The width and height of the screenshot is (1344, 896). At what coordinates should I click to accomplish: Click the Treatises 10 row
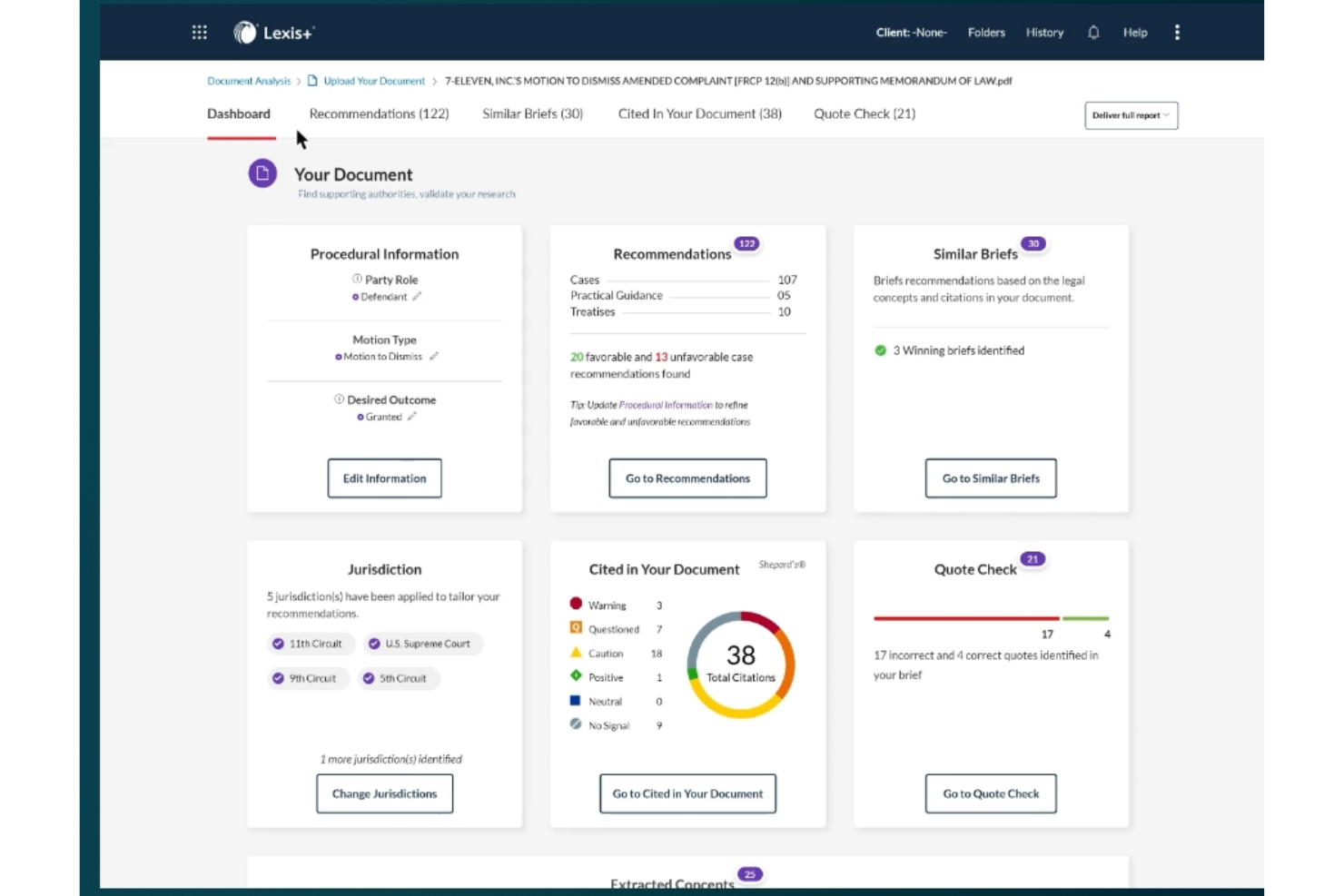pyautogui.click(x=681, y=311)
